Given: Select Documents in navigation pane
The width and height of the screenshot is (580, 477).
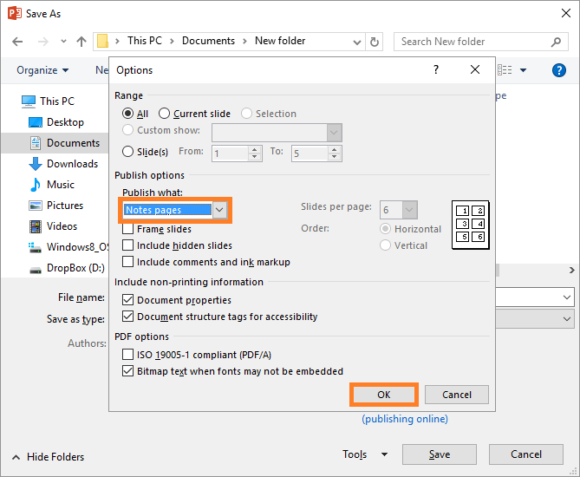Looking at the screenshot, I should pos(65,143).
